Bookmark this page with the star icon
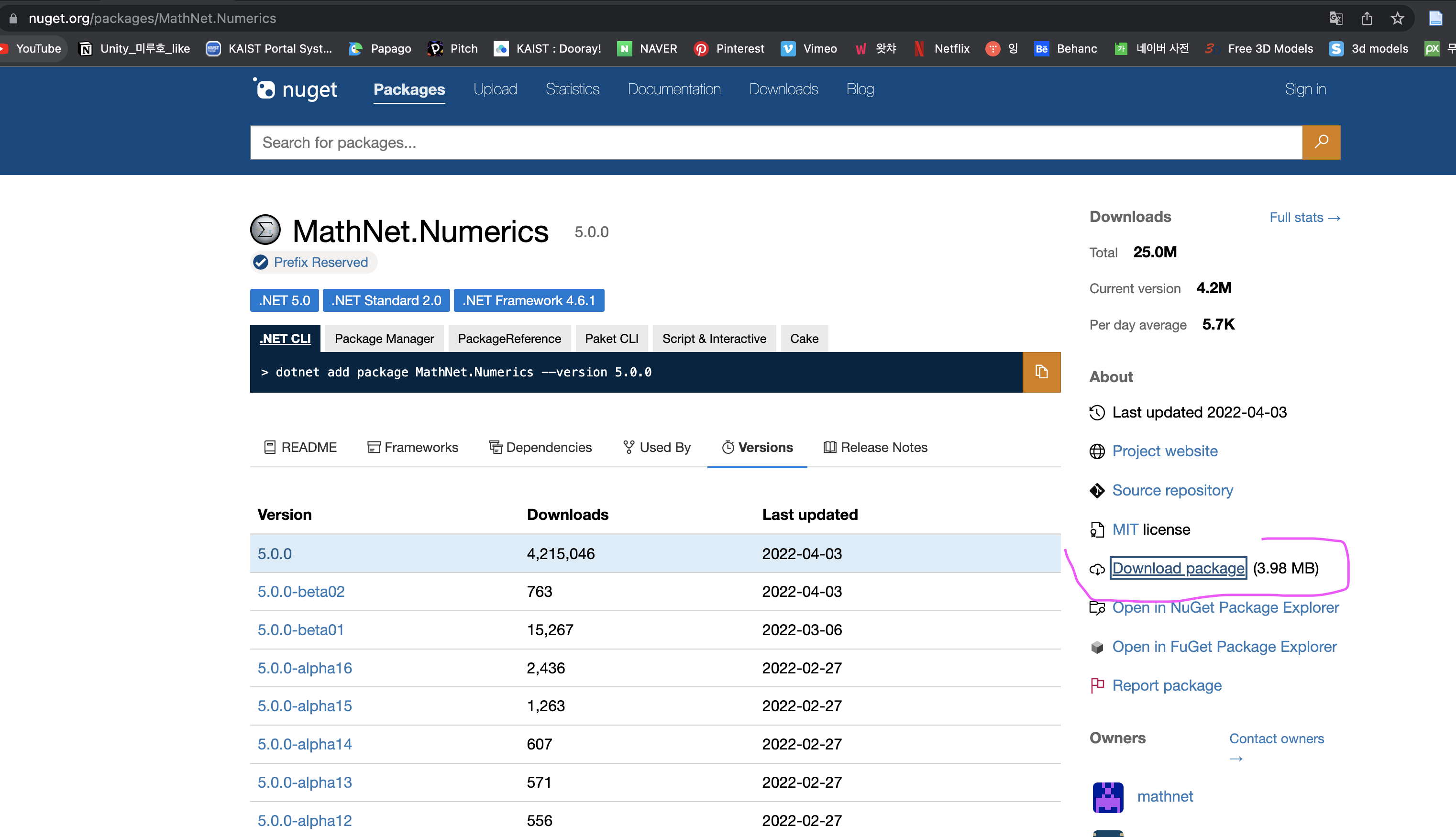This screenshot has height=837, width=1456. 1397,18
